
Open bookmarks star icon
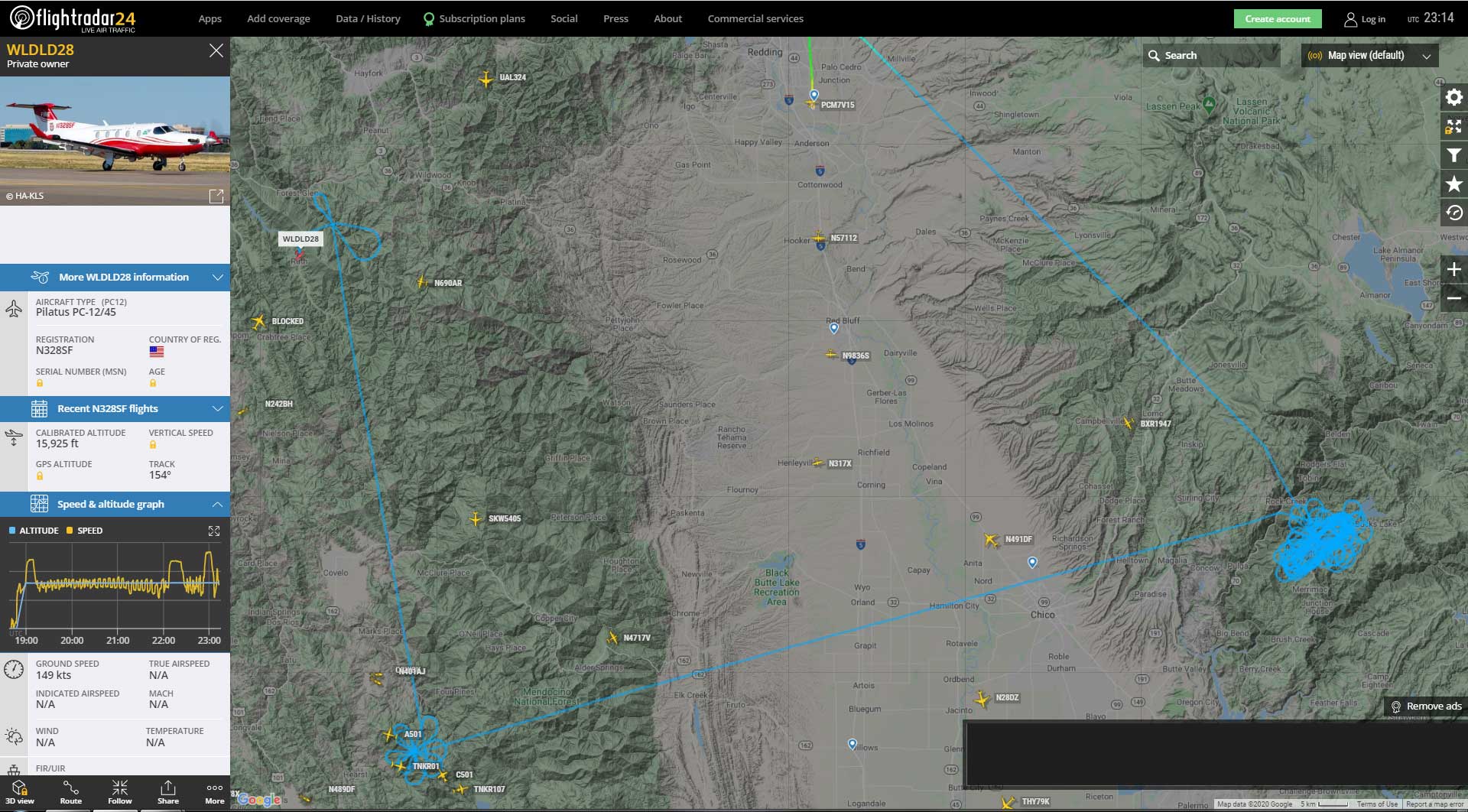(x=1453, y=184)
